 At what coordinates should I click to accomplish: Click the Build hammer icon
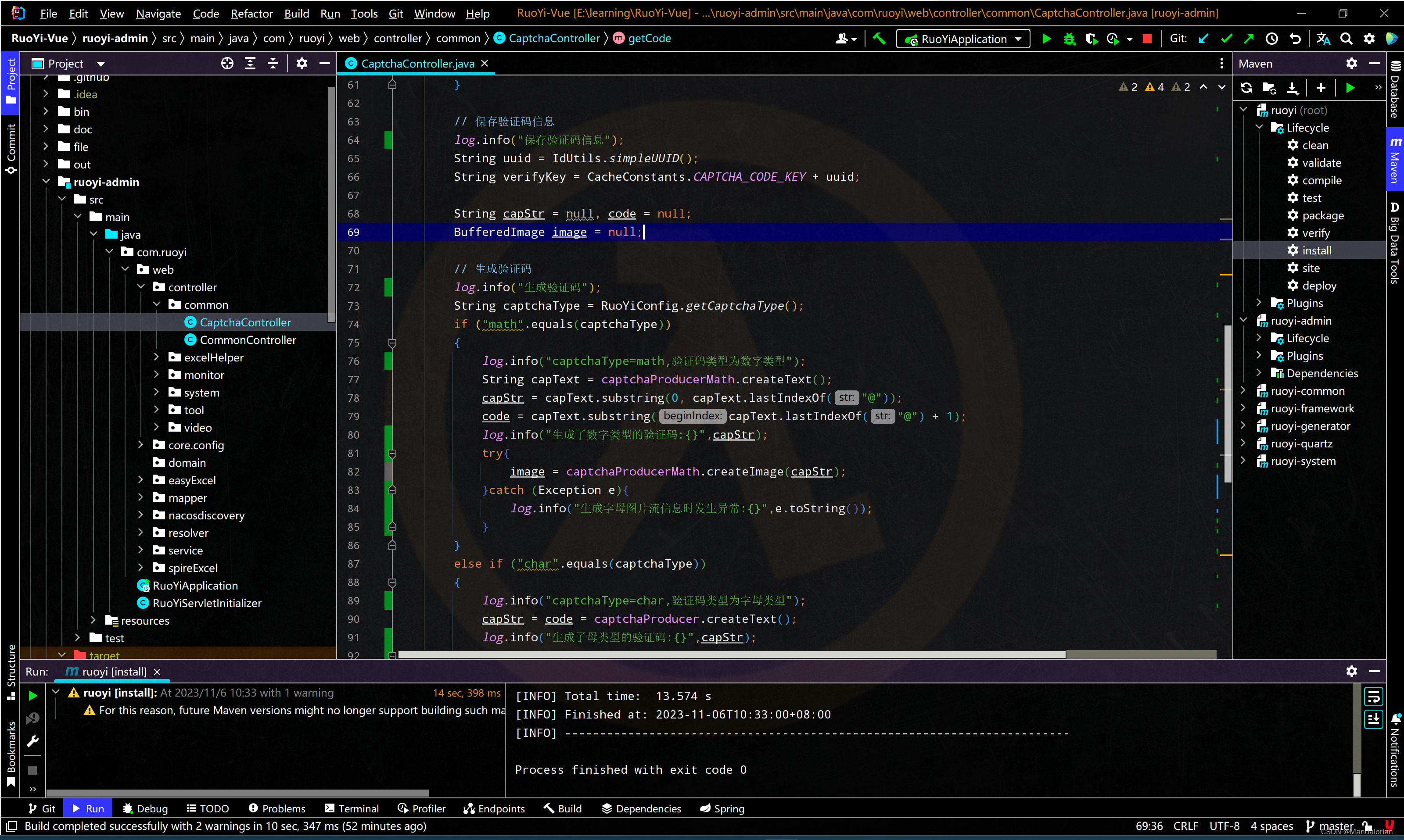[x=878, y=39]
